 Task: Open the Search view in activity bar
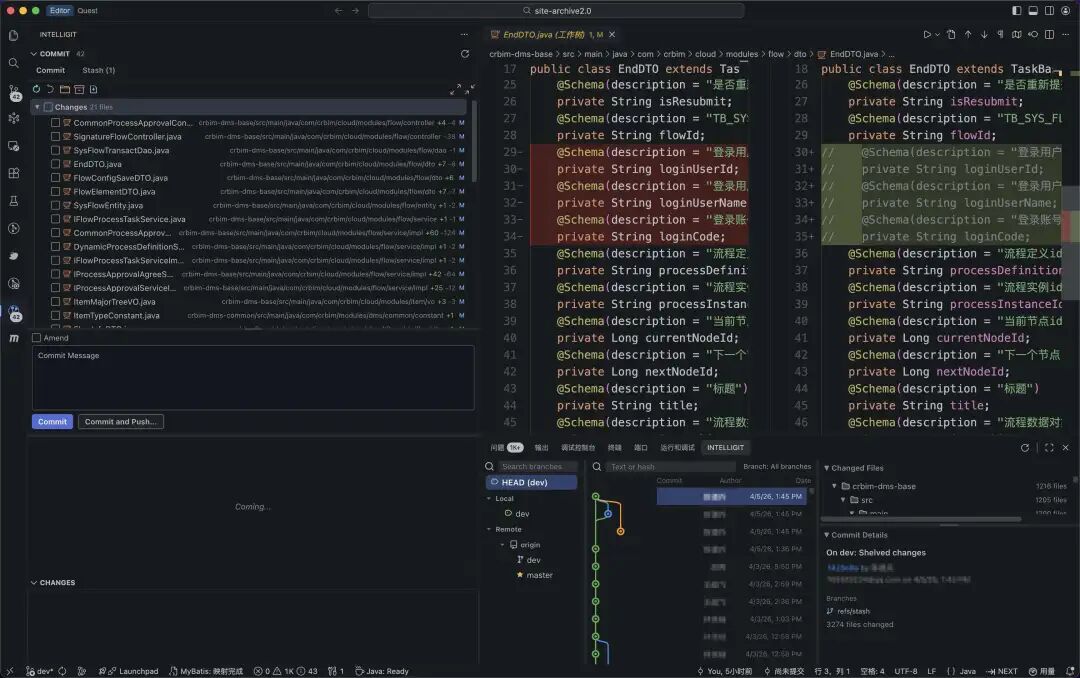pos(14,63)
